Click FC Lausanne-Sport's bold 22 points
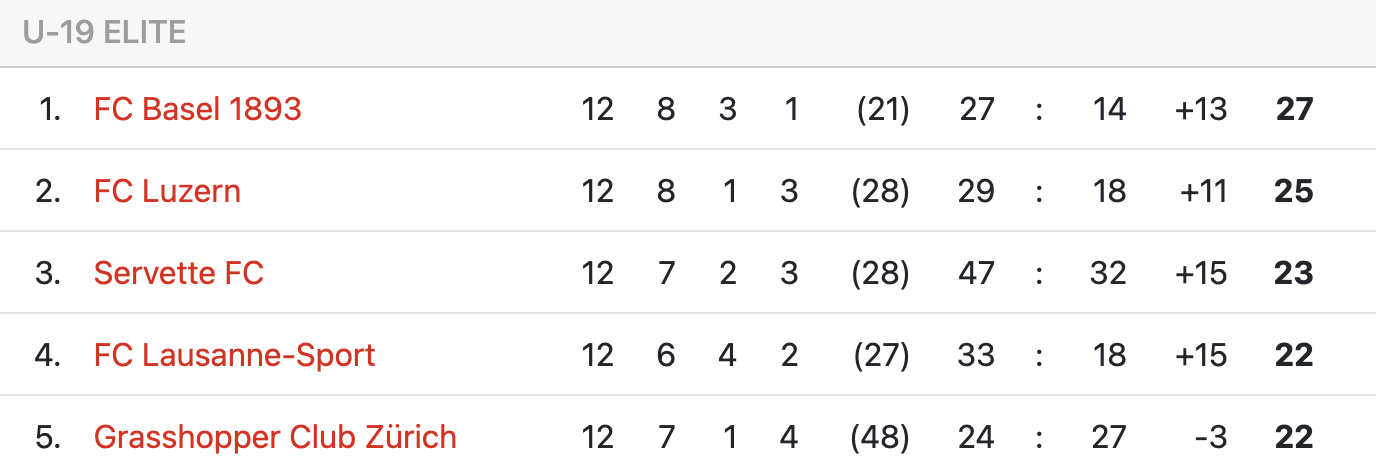 tap(1293, 355)
